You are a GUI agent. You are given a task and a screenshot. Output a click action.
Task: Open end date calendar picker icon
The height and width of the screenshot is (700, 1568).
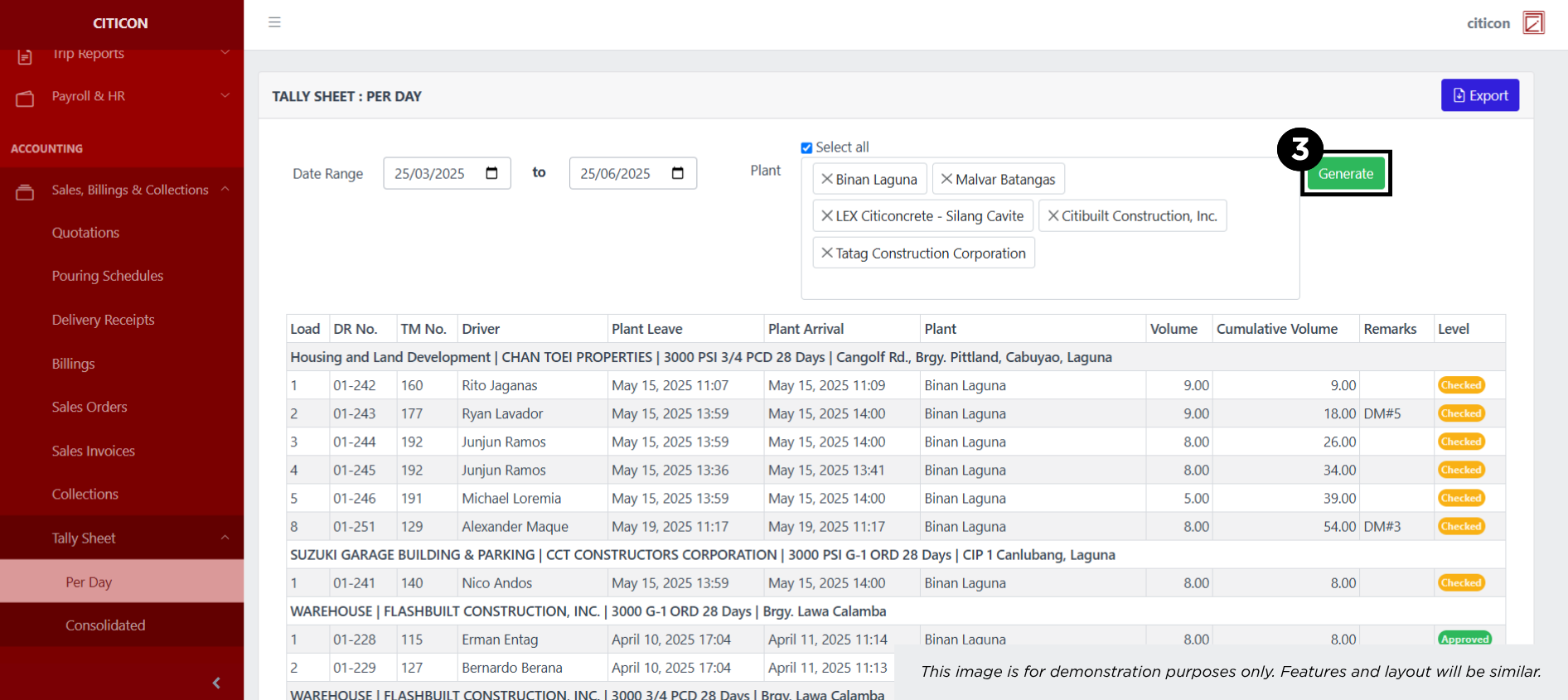click(x=677, y=173)
